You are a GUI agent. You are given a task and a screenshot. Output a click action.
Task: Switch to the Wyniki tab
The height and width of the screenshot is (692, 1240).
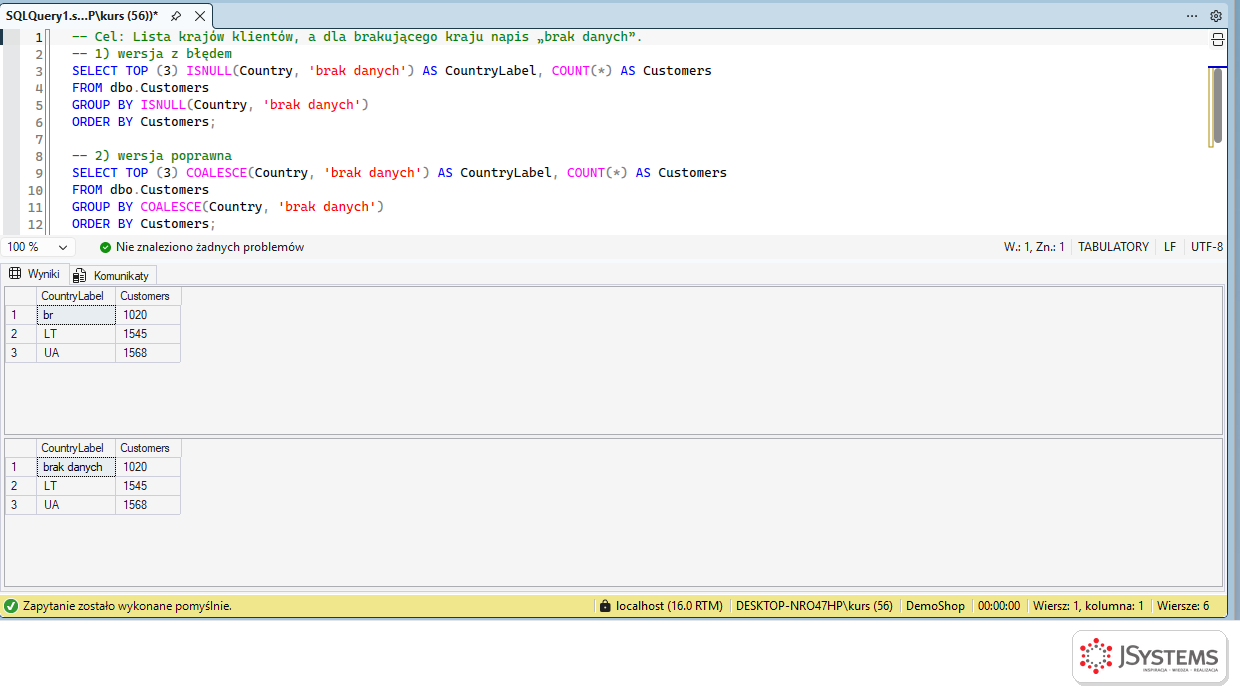coord(35,274)
